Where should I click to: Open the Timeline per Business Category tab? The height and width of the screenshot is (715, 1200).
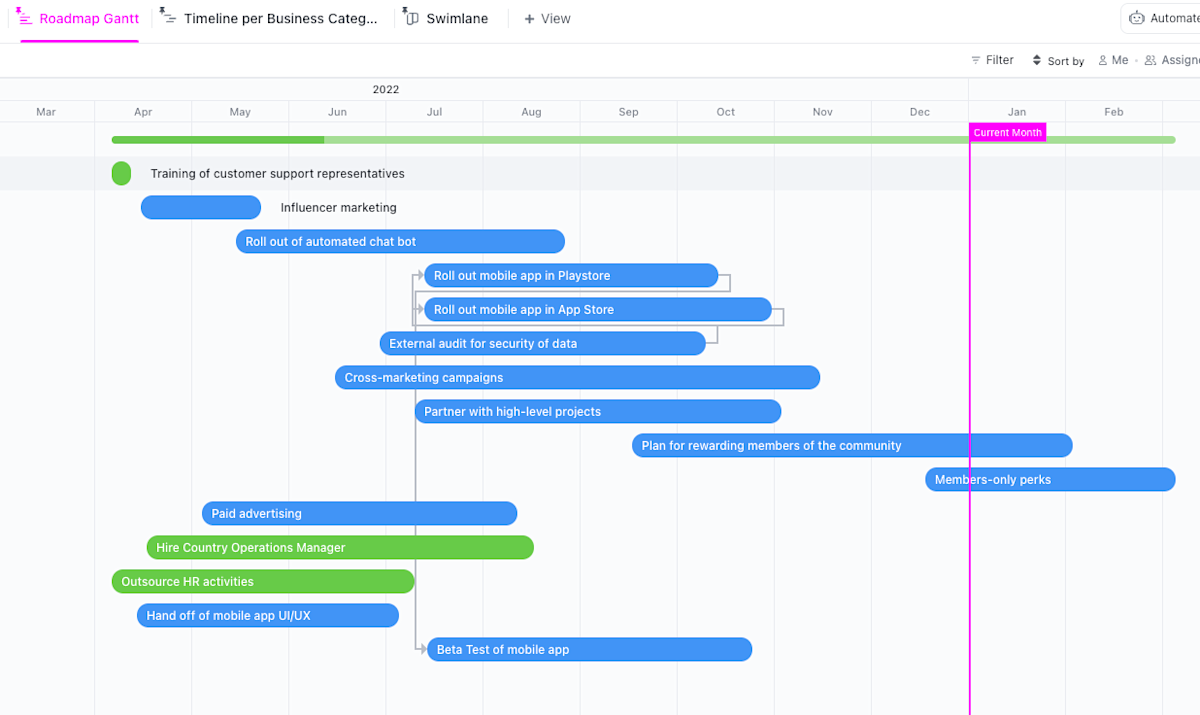(270, 17)
